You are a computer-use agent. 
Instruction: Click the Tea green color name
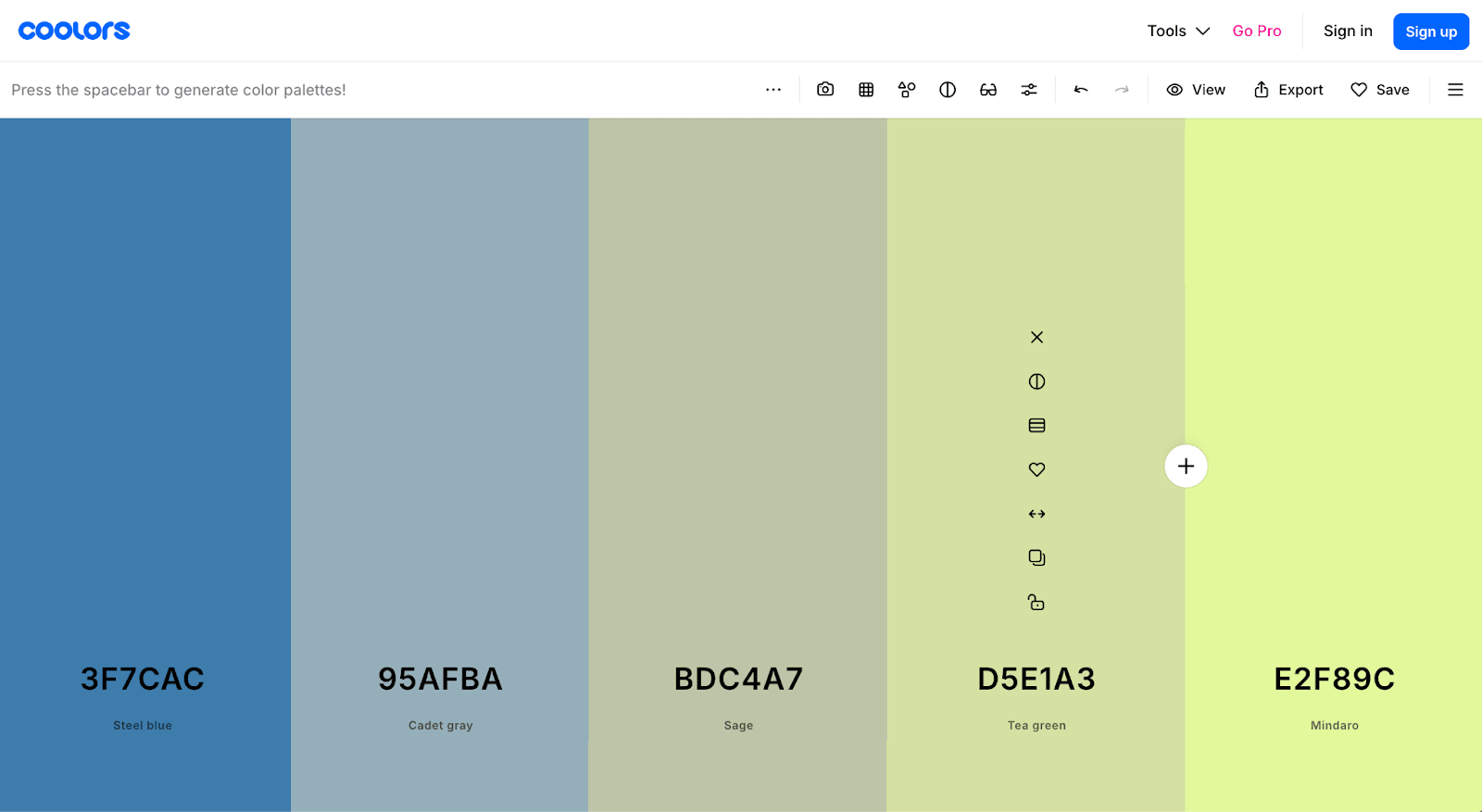coord(1036,725)
